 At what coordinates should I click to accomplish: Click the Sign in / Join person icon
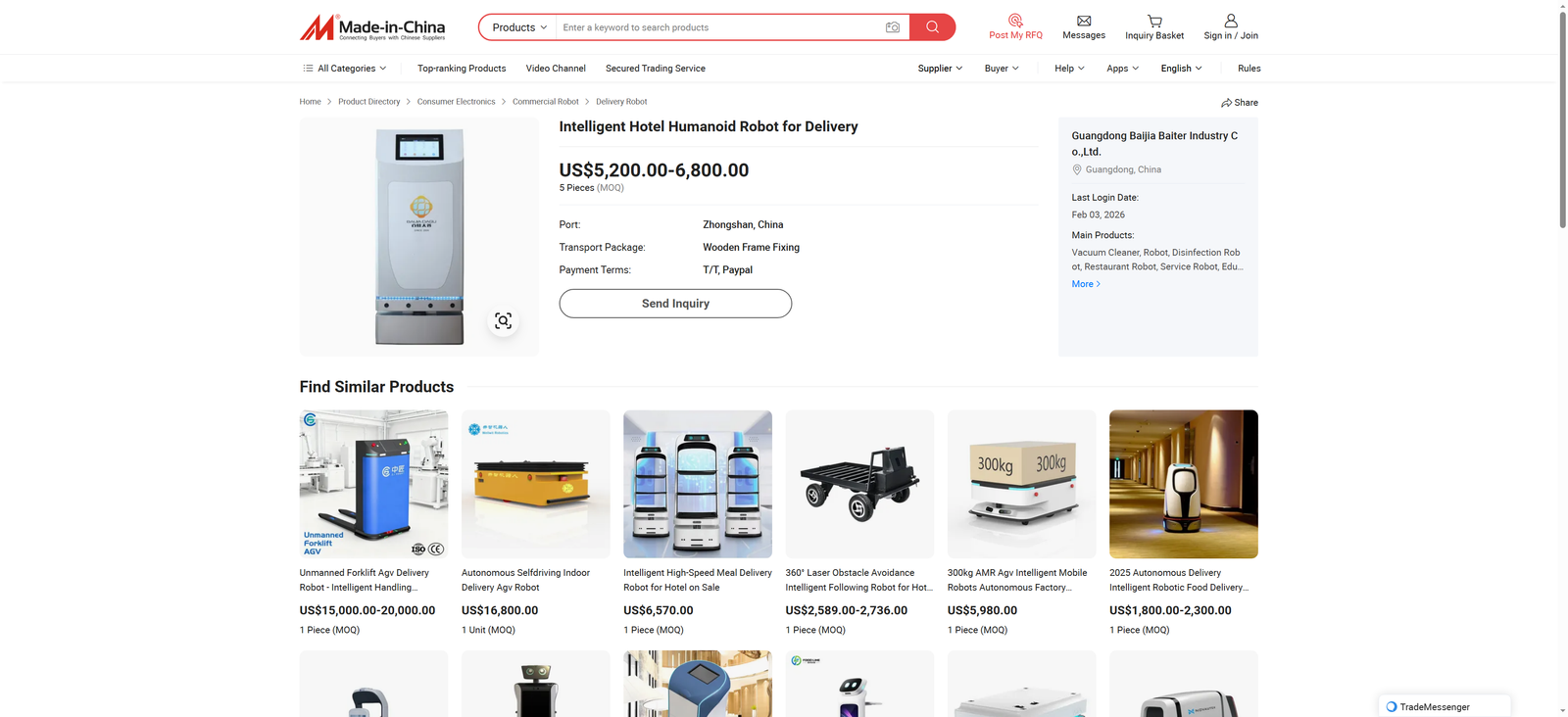[x=1231, y=21]
